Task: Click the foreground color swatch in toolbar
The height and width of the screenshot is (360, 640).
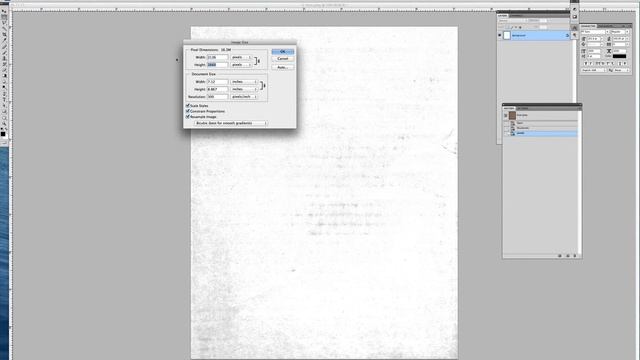Action: pos(3,133)
